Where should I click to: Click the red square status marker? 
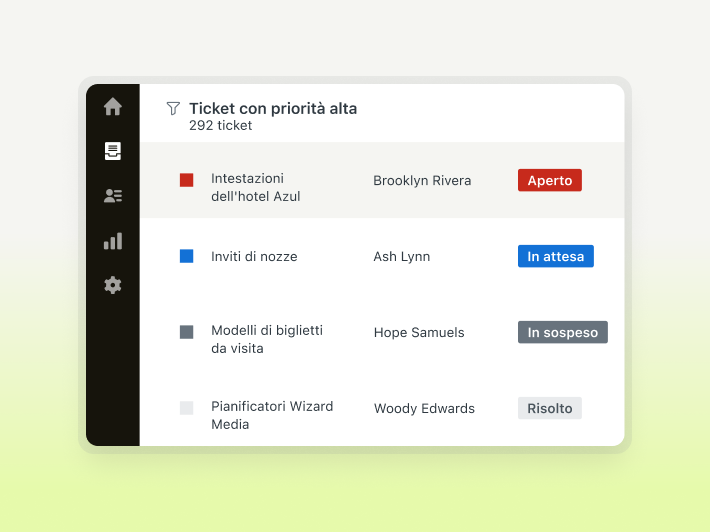pyautogui.click(x=186, y=180)
